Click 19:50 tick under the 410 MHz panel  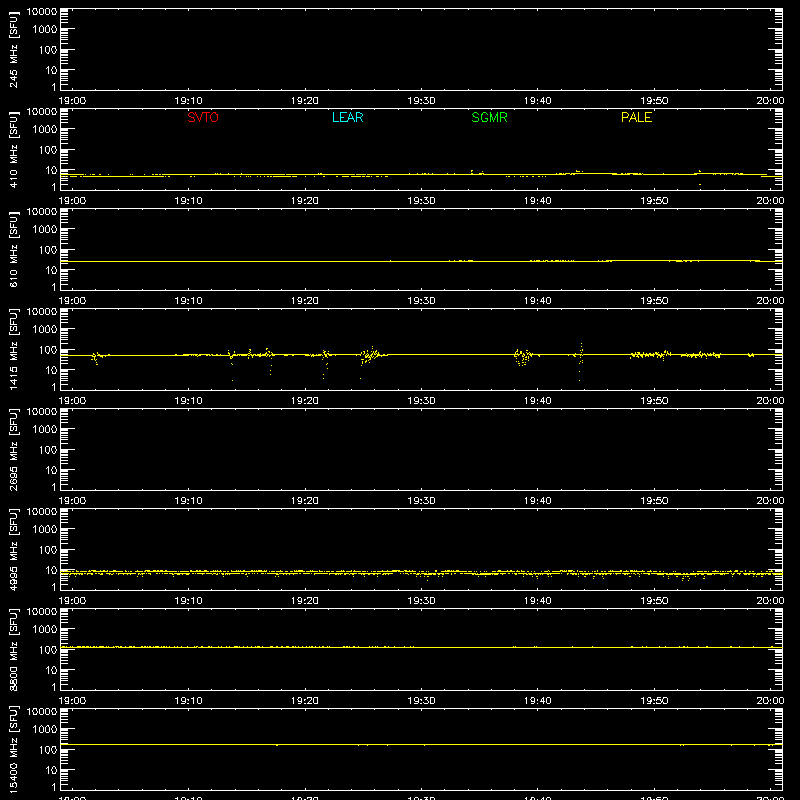(x=654, y=201)
